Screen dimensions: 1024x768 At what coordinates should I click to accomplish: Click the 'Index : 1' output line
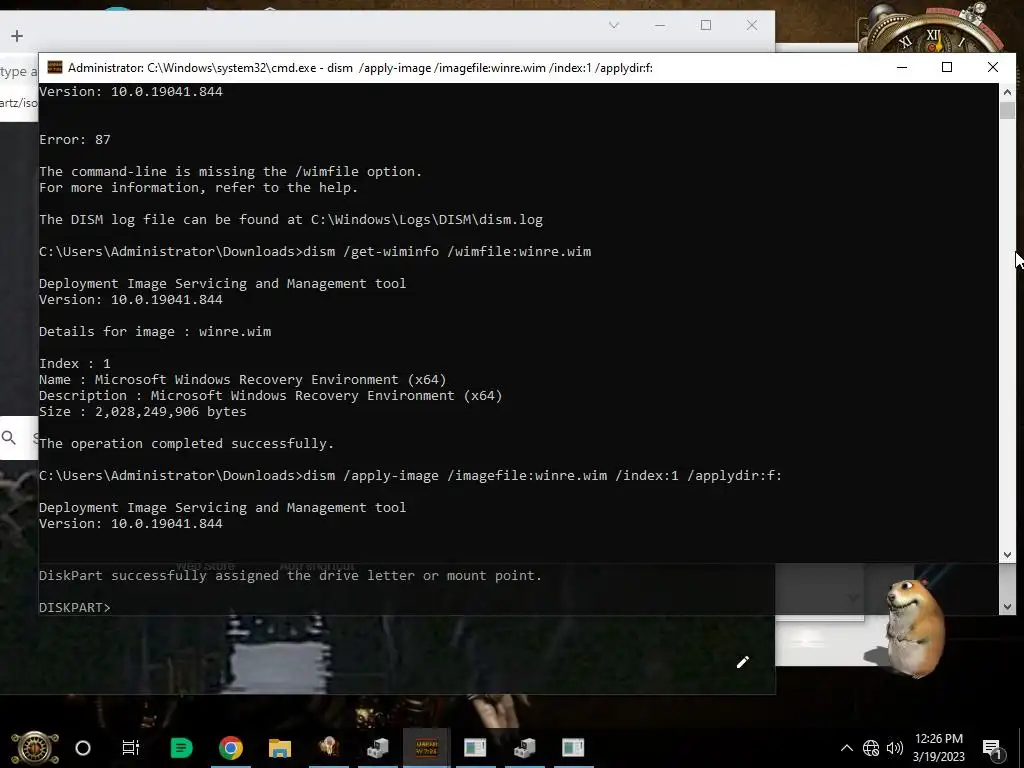pyautogui.click(x=74, y=364)
